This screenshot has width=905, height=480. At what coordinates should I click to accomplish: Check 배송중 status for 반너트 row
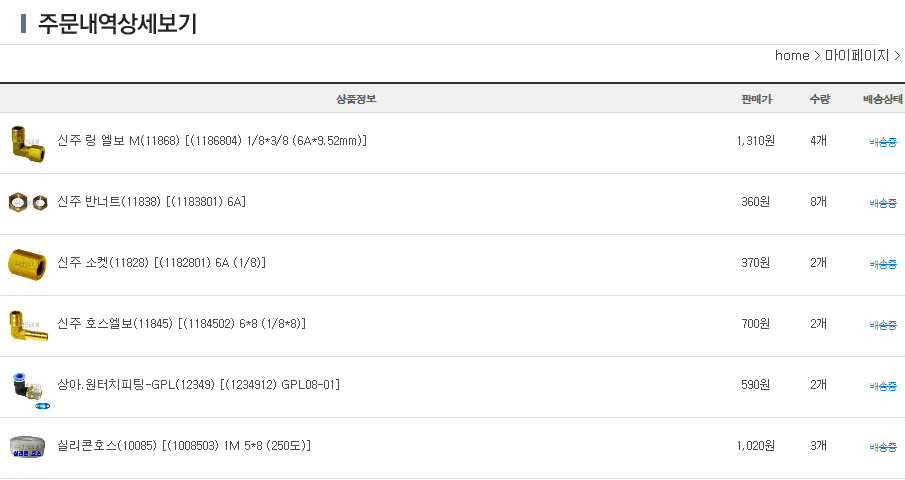(883, 203)
